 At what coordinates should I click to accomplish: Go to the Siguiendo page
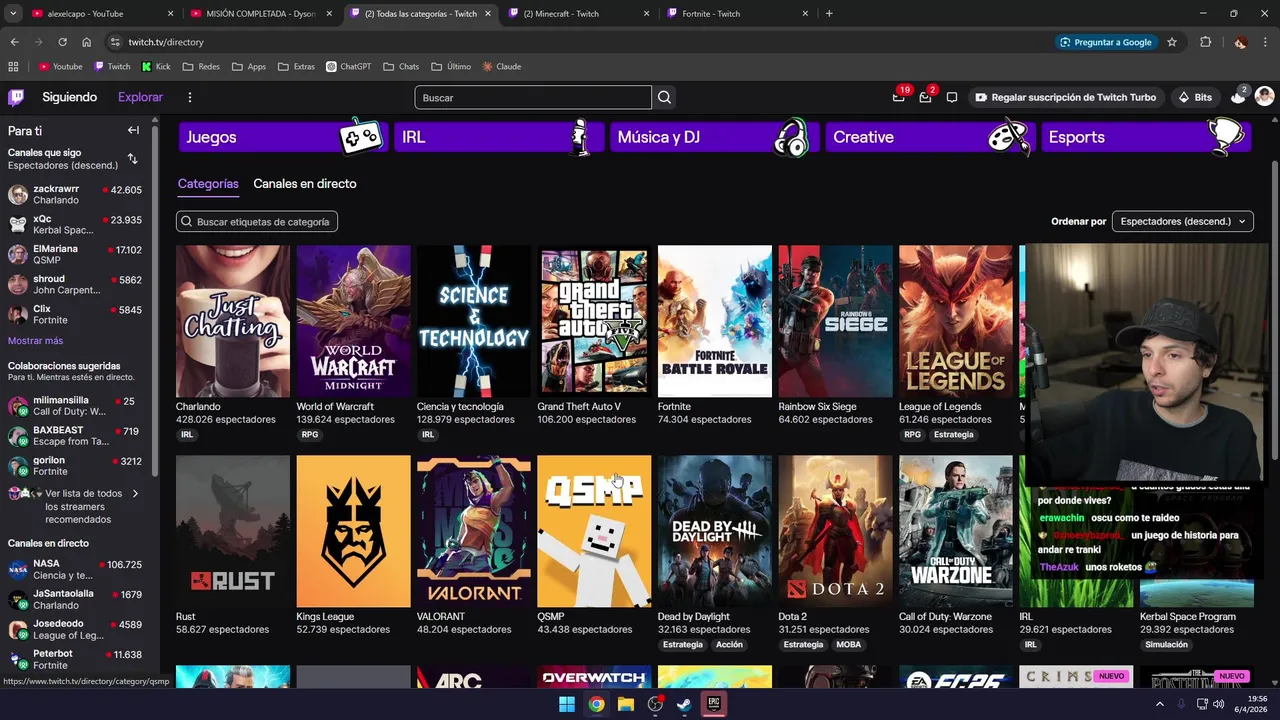coord(70,97)
